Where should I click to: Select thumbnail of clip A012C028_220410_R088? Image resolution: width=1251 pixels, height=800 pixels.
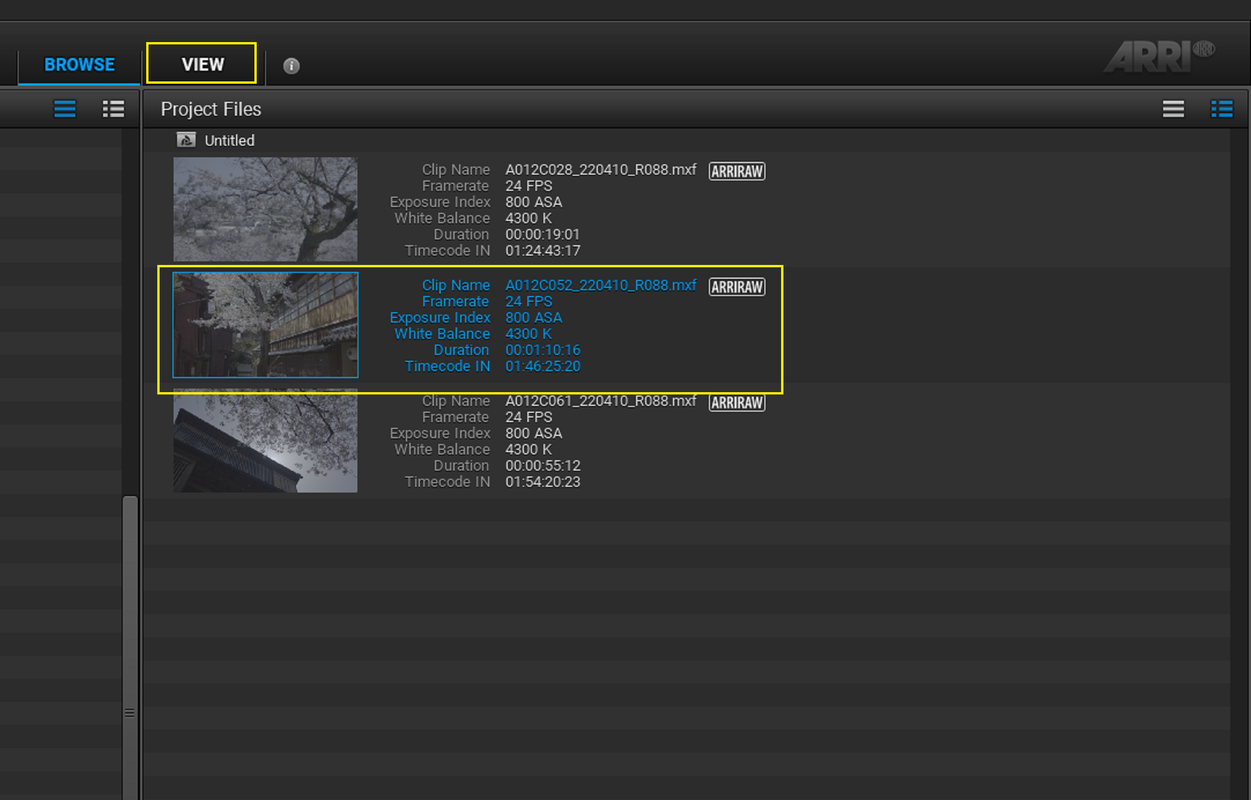click(x=265, y=209)
